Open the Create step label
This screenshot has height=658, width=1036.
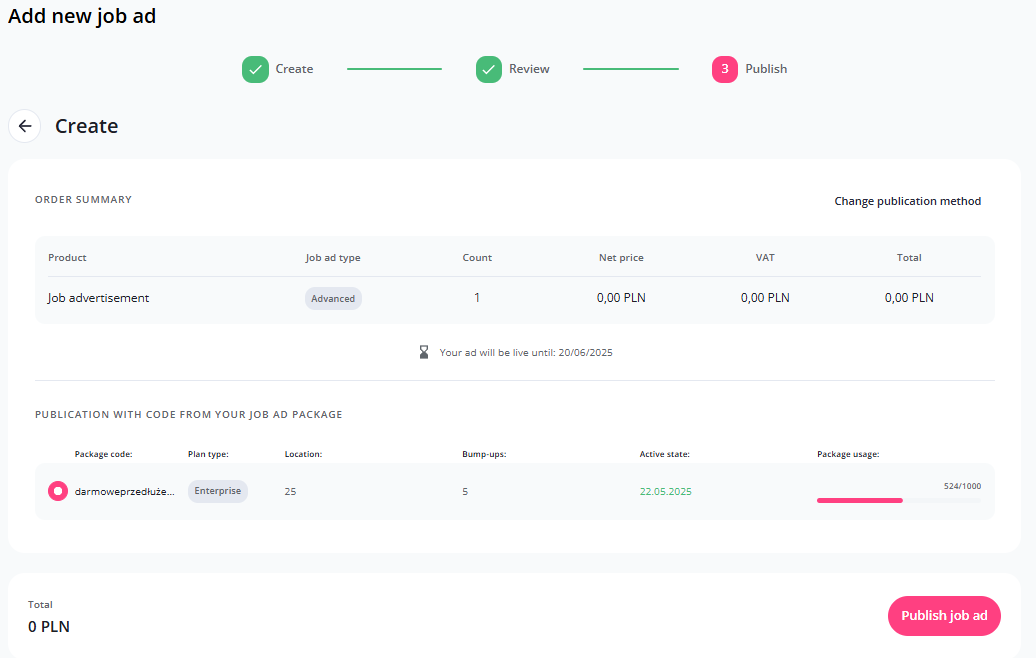point(294,69)
